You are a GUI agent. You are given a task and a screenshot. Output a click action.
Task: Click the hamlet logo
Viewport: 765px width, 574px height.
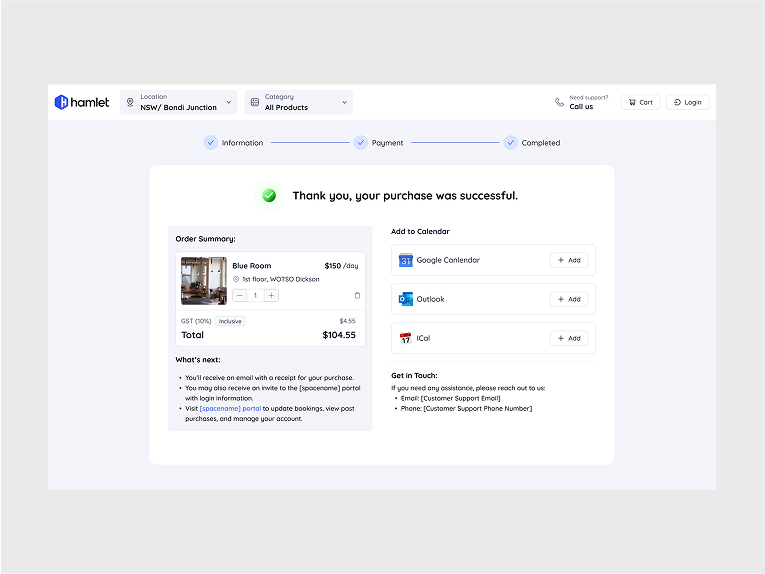click(x=81, y=102)
